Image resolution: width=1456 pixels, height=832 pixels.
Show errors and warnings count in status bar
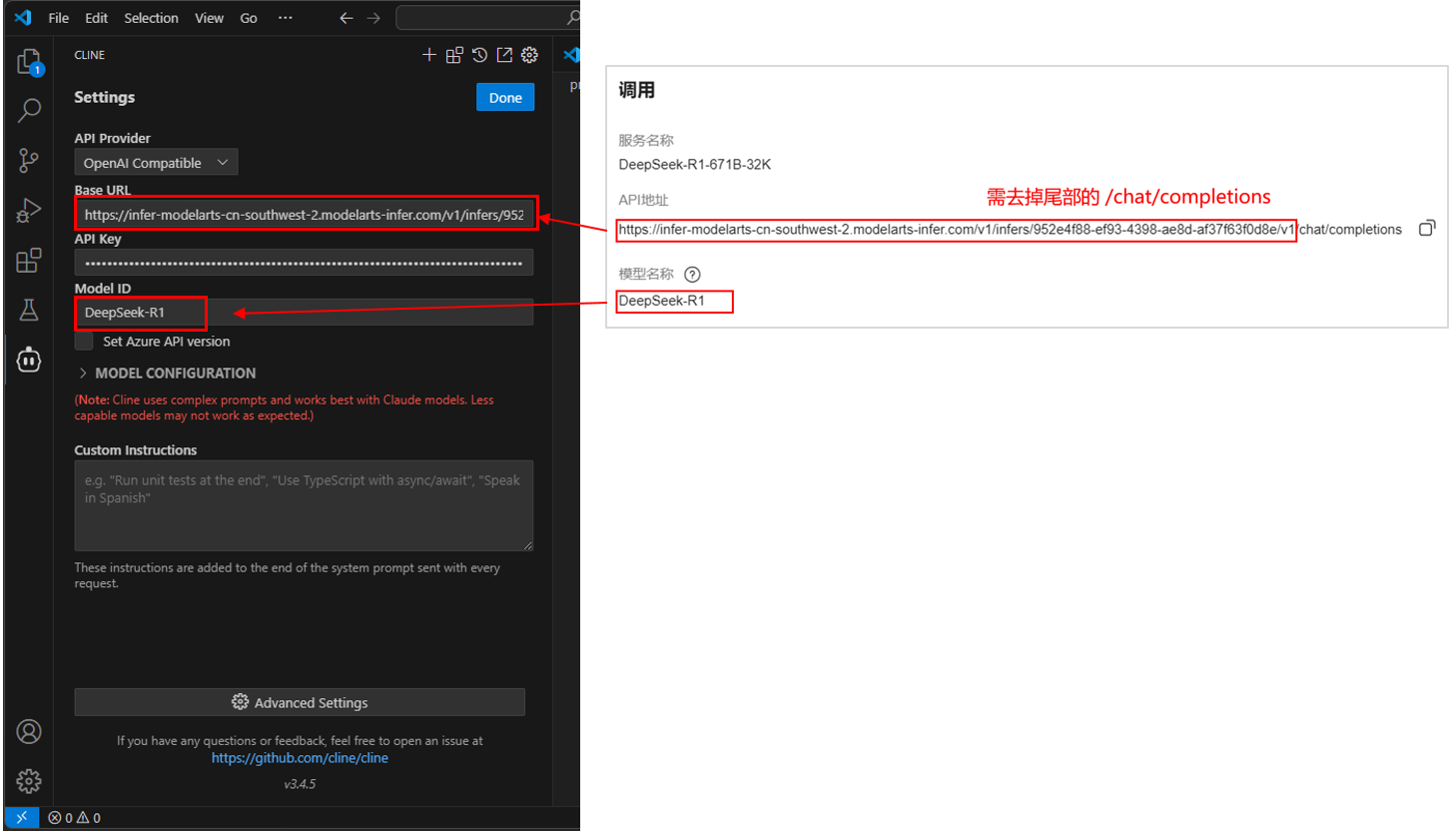75,818
